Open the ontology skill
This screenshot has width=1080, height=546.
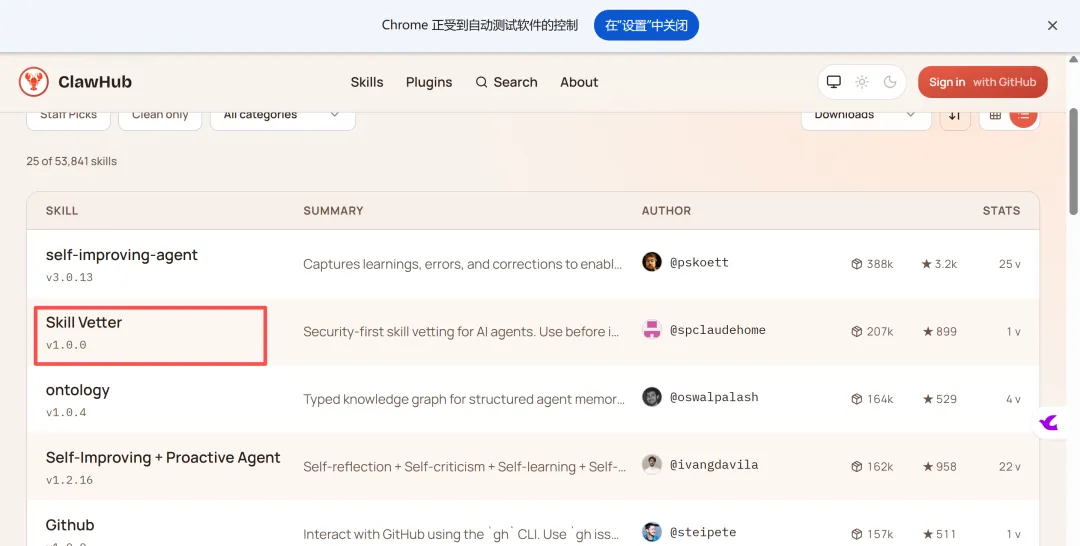(x=78, y=390)
